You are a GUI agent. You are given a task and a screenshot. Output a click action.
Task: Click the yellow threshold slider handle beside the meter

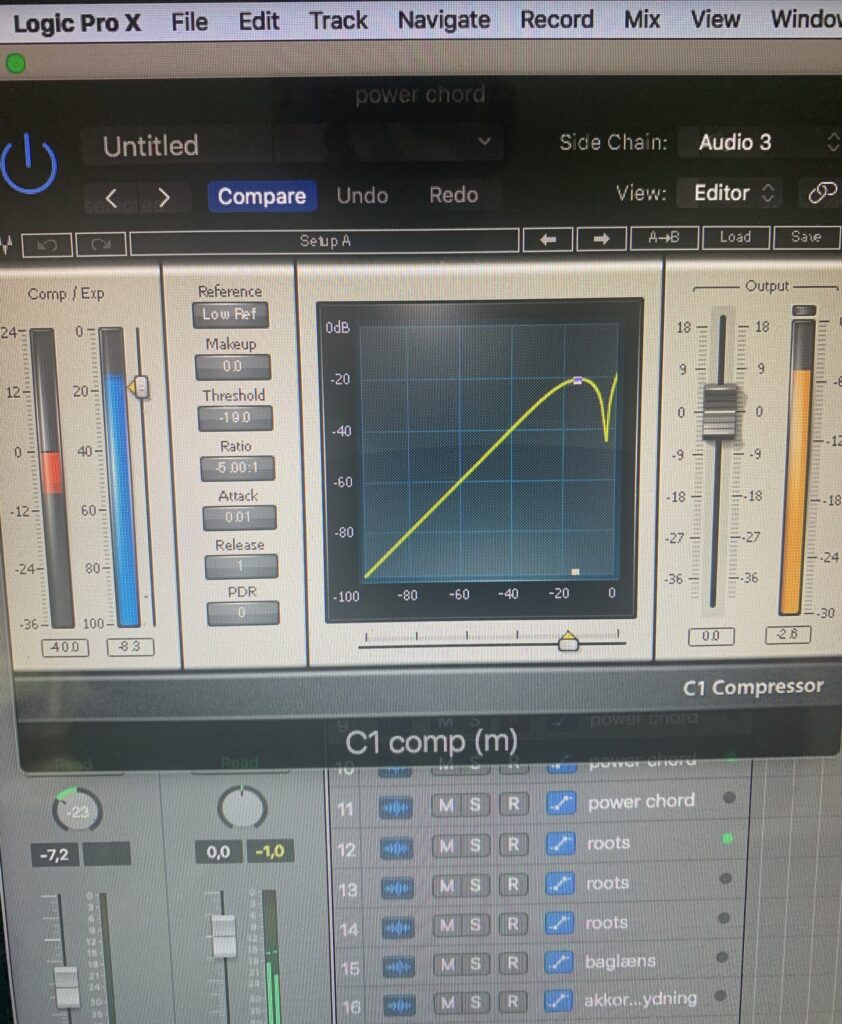(x=139, y=388)
